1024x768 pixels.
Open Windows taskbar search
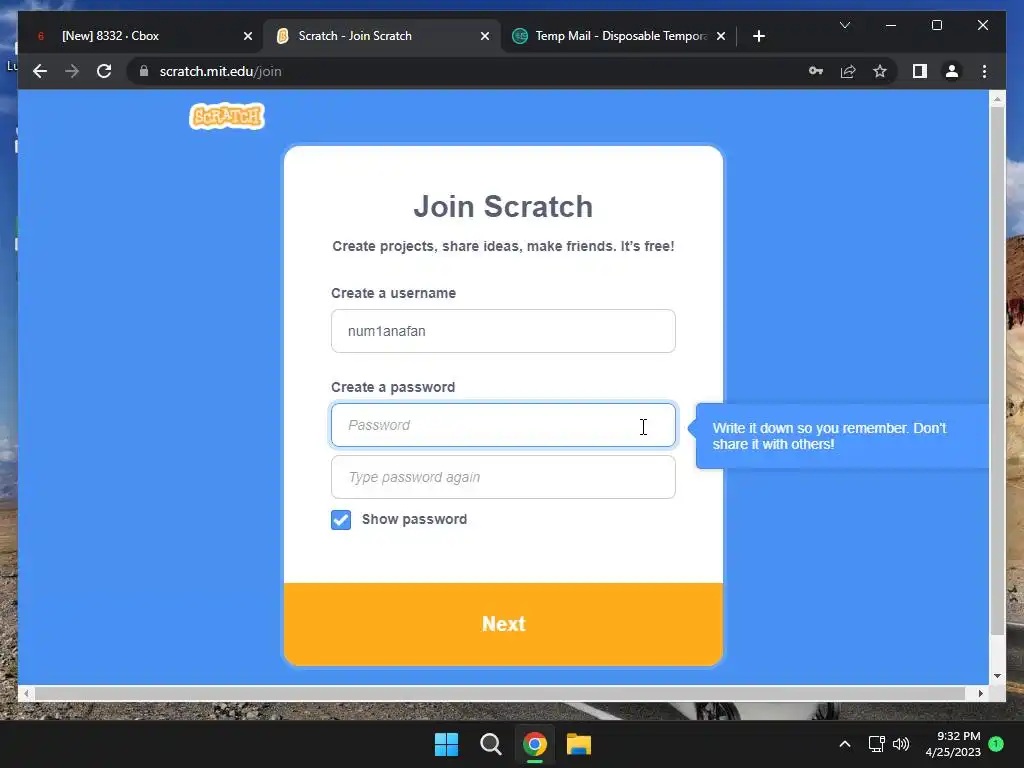(490, 744)
